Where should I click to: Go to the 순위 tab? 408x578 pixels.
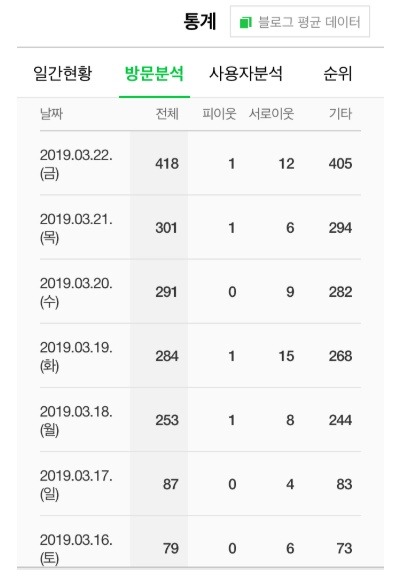coord(338,73)
